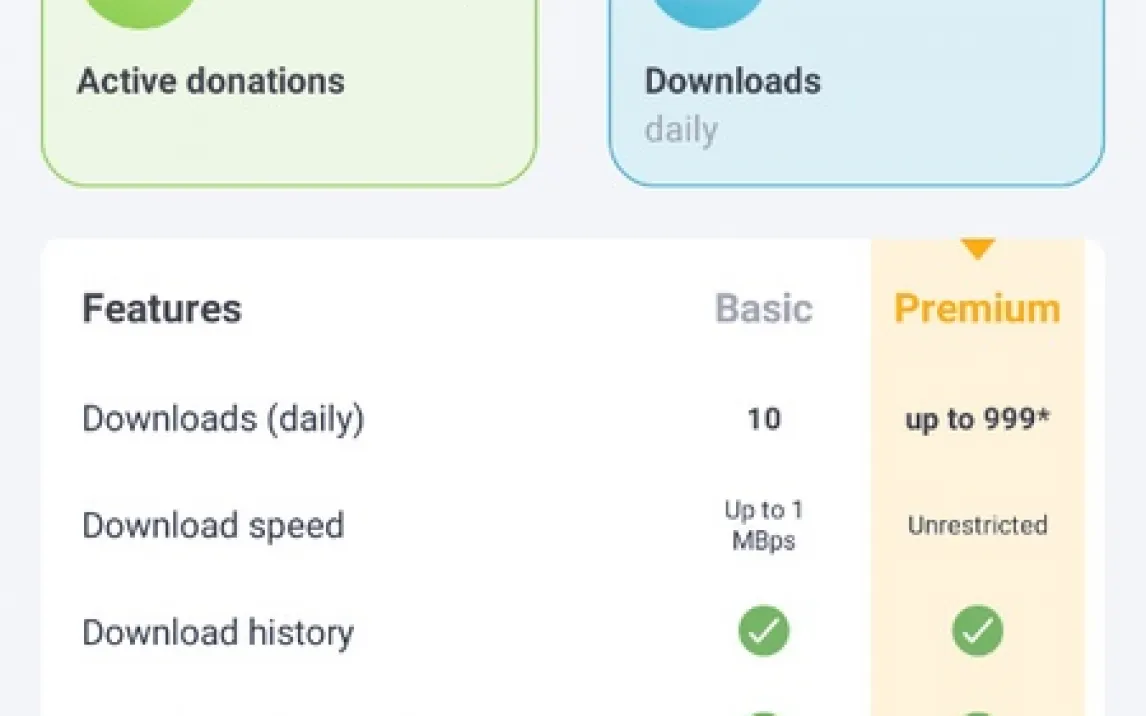The width and height of the screenshot is (1146, 716).
Task: Click the "daily" subtitle under Downloads
Action: 681,130
